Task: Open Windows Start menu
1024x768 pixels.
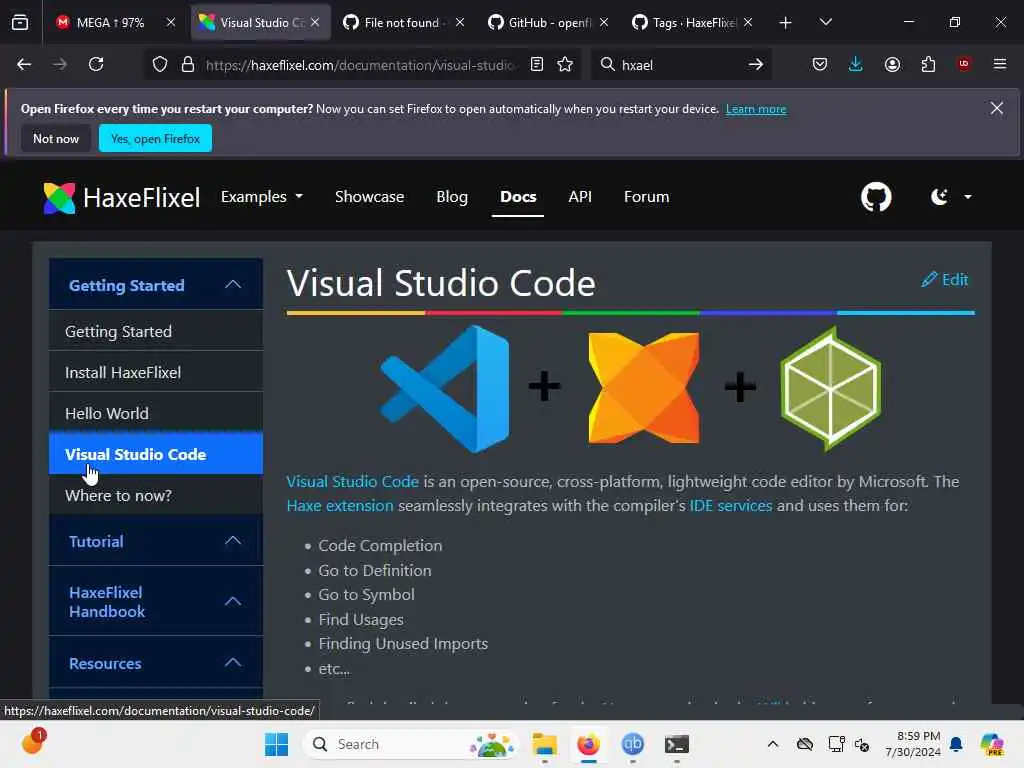Action: click(x=276, y=744)
